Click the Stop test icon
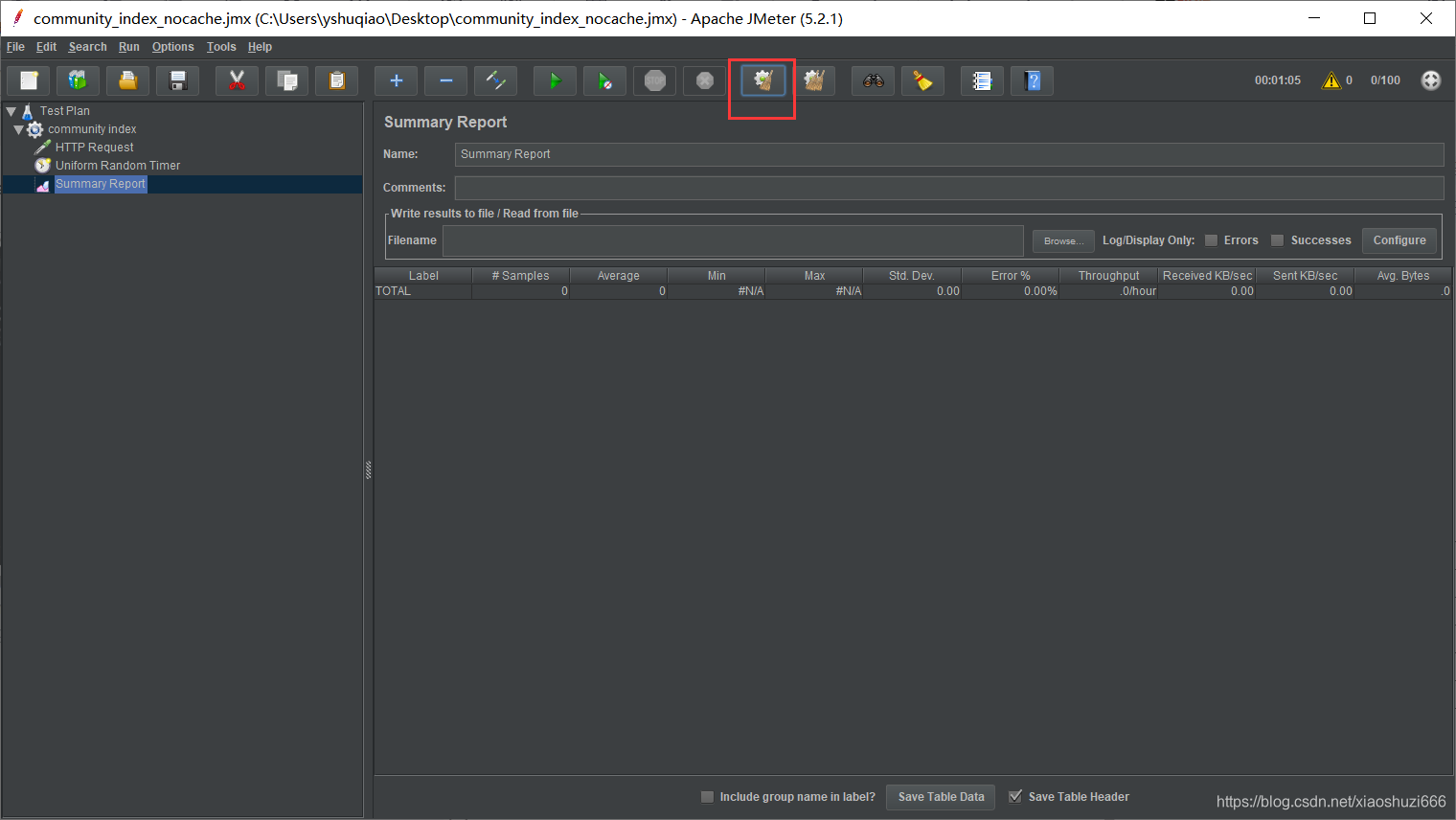Image resolution: width=1456 pixels, height=820 pixels. (x=654, y=81)
